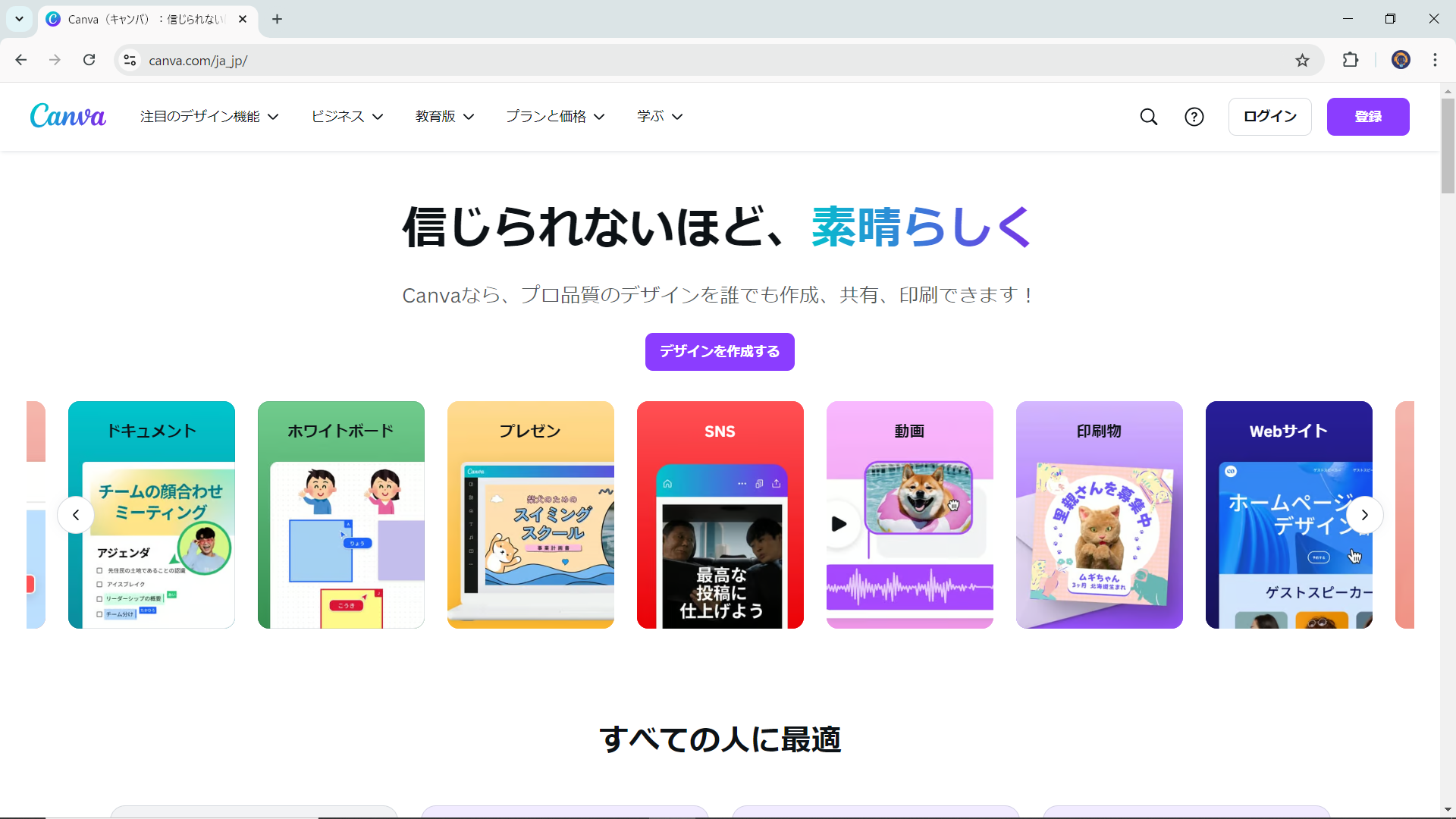
Task: Close the Canva browser tab
Action: [243, 19]
